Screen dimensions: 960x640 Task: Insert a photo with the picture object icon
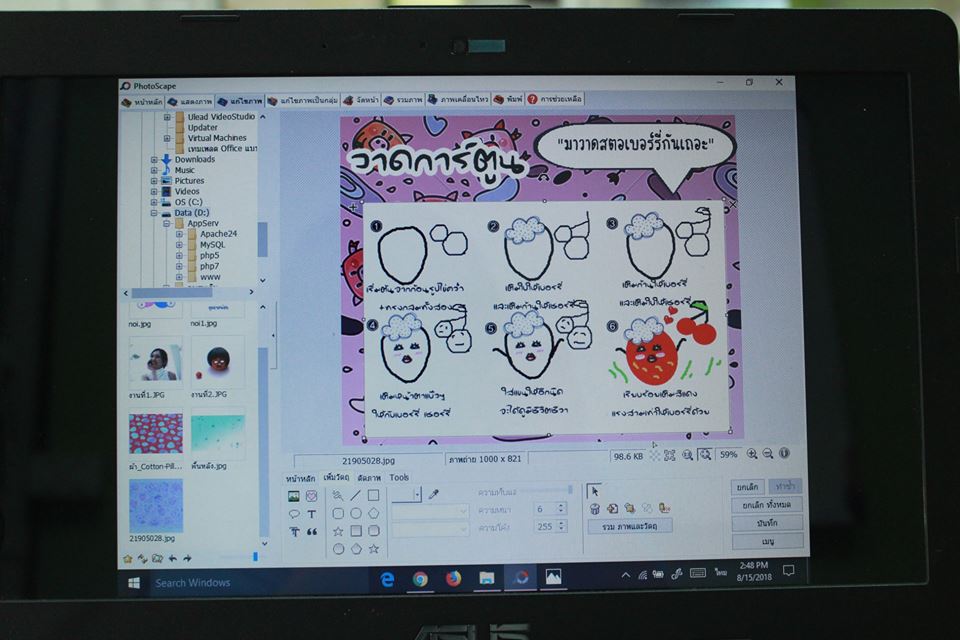click(x=294, y=496)
